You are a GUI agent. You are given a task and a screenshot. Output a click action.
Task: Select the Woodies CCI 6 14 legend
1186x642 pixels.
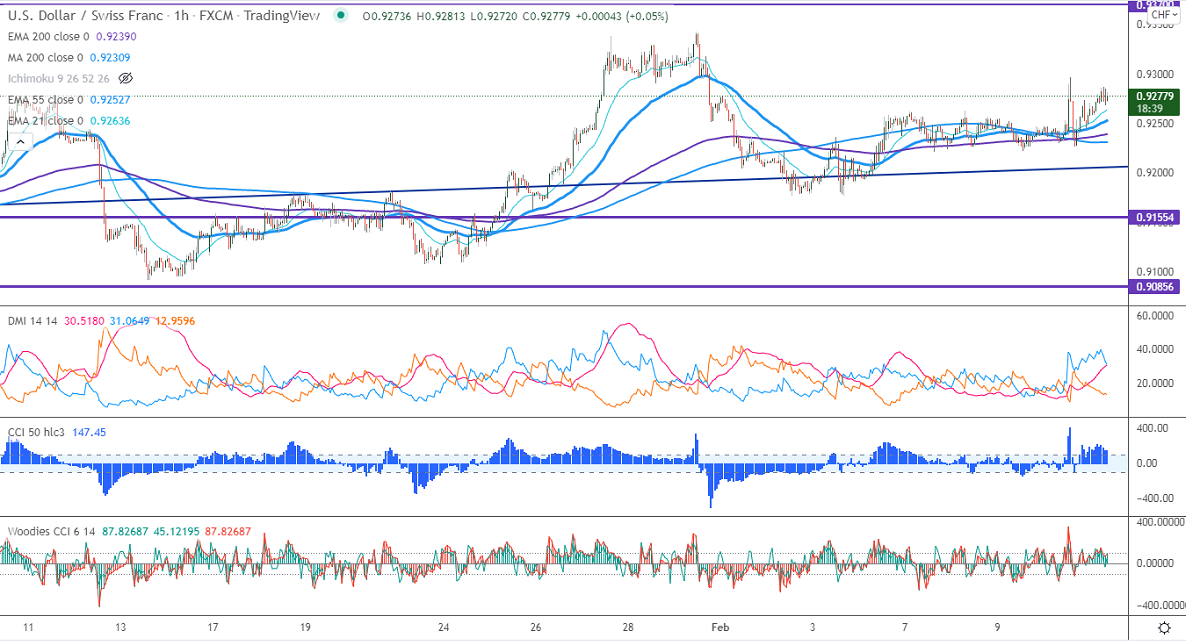(51, 532)
